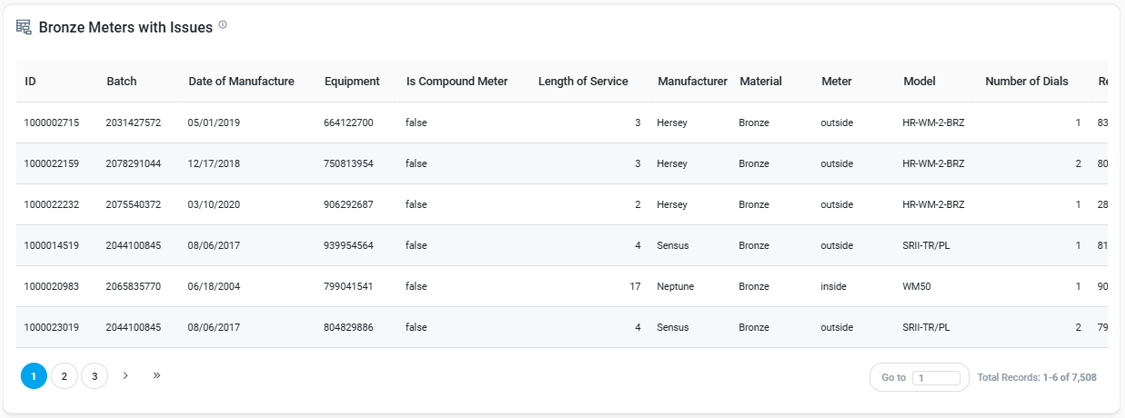Viewport: 1125px width, 418px height.
Task: Sort by Batch column header
Action: coord(122,81)
